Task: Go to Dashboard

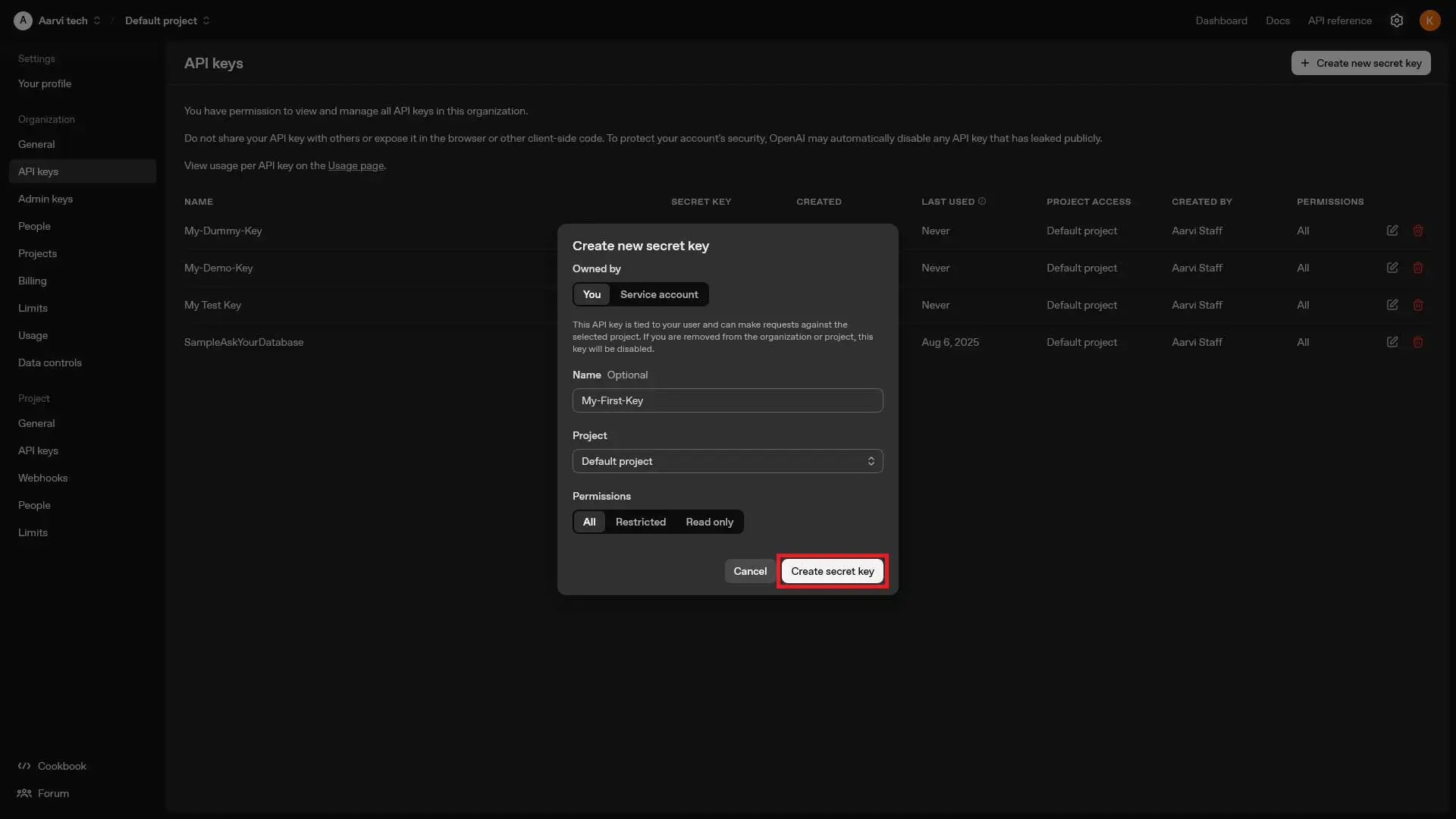Action: click(x=1221, y=20)
